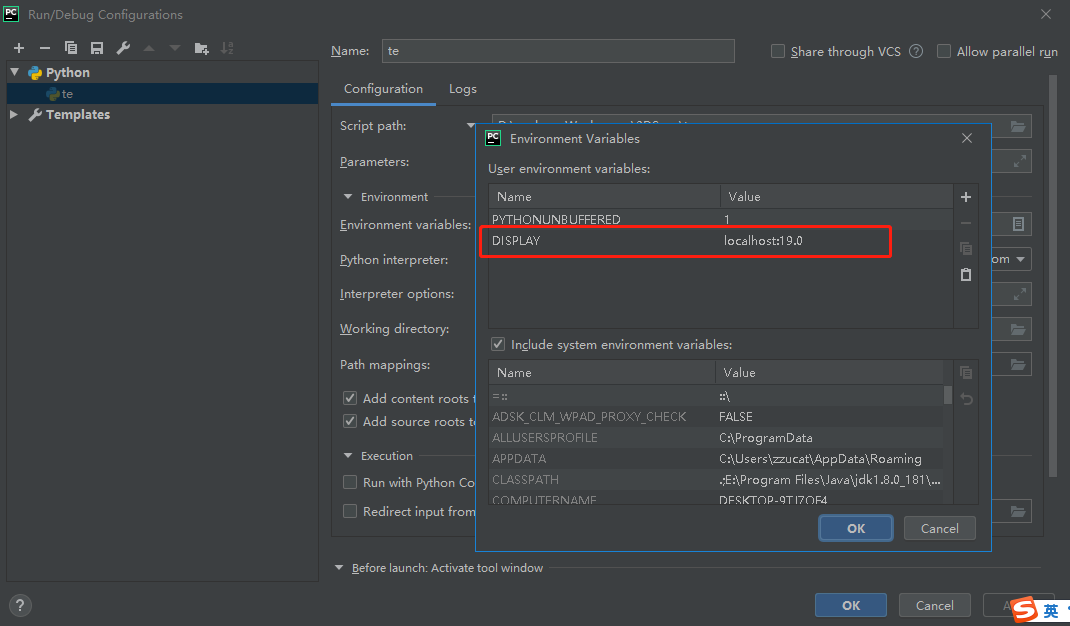The width and height of the screenshot is (1070, 626).
Task: Sort configurations alphabetically
Action: (x=226, y=47)
